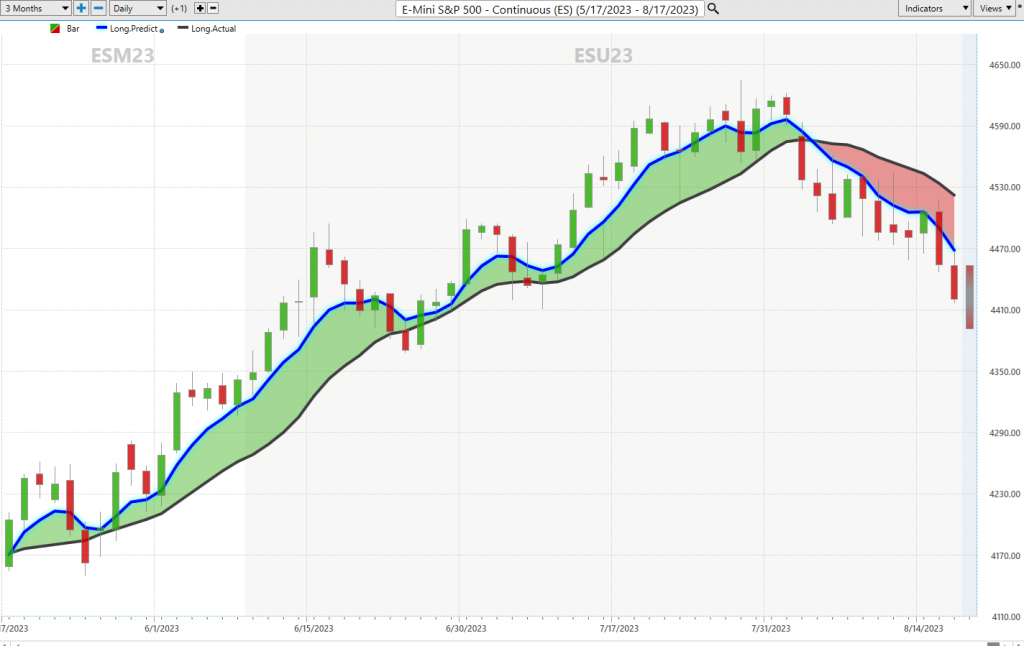Click the 4590.00 price axis label
Screen dimensions: 1024x646
[1004, 126]
